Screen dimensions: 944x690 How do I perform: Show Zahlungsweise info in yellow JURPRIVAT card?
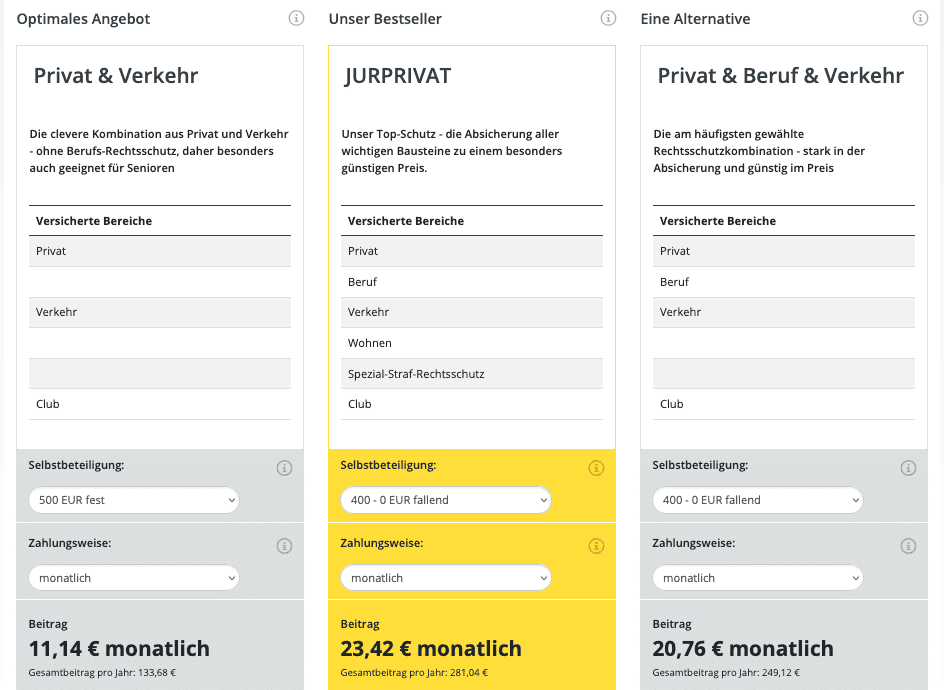coord(596,546)
